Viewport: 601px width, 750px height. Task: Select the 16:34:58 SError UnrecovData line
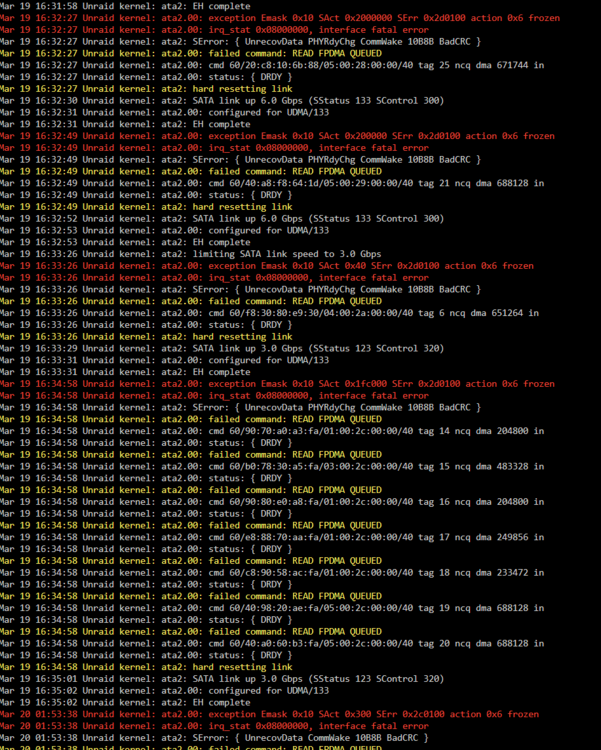[241, 408]
